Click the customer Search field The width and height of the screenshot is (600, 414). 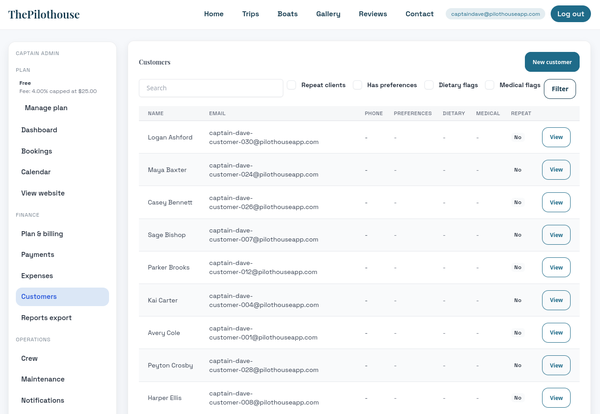tap(211, 88)
